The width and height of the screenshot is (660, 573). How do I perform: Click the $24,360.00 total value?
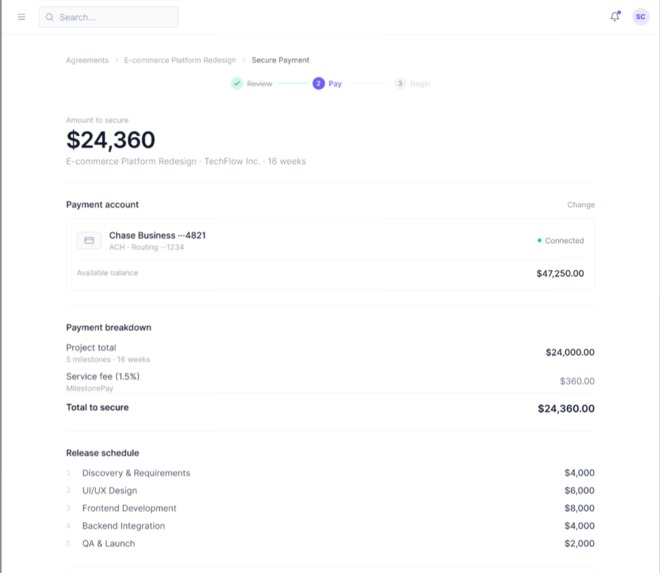566,408
